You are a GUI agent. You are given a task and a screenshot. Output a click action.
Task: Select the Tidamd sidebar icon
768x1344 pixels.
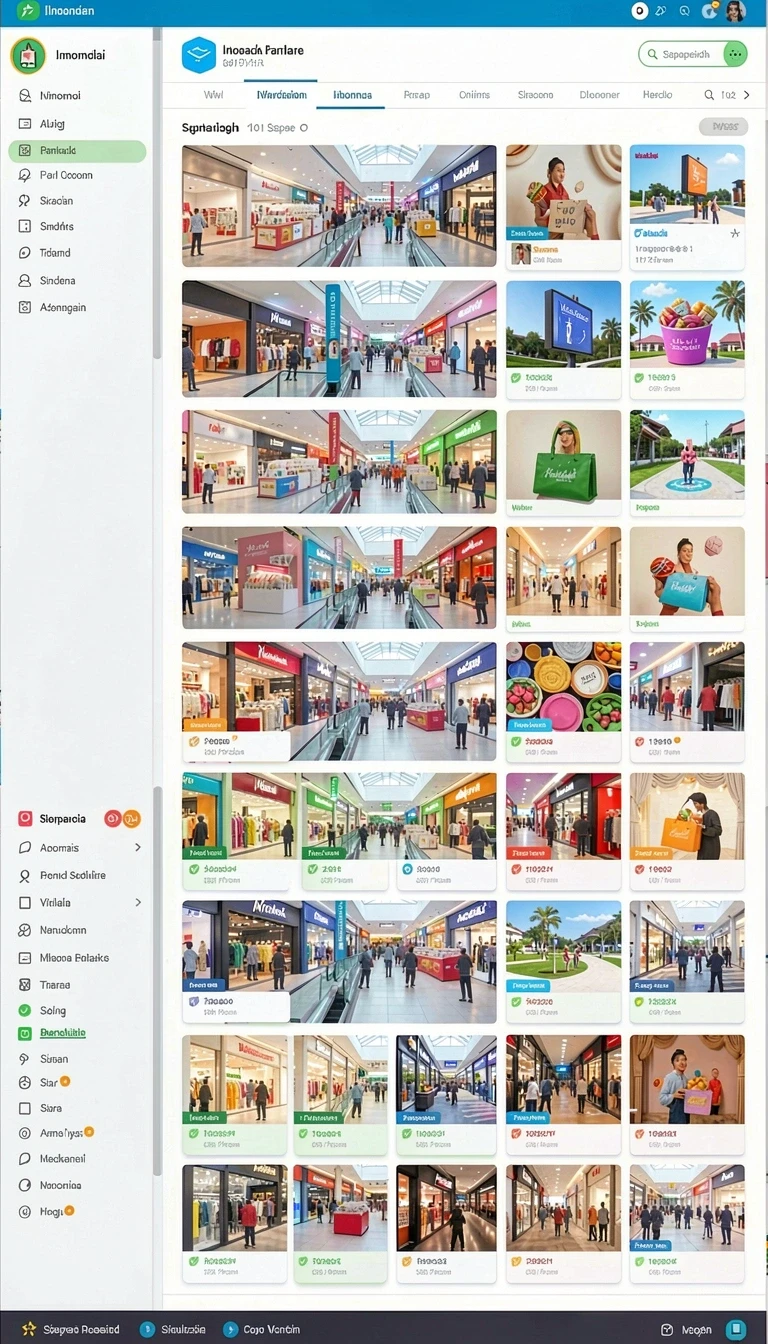pos(25,253)
